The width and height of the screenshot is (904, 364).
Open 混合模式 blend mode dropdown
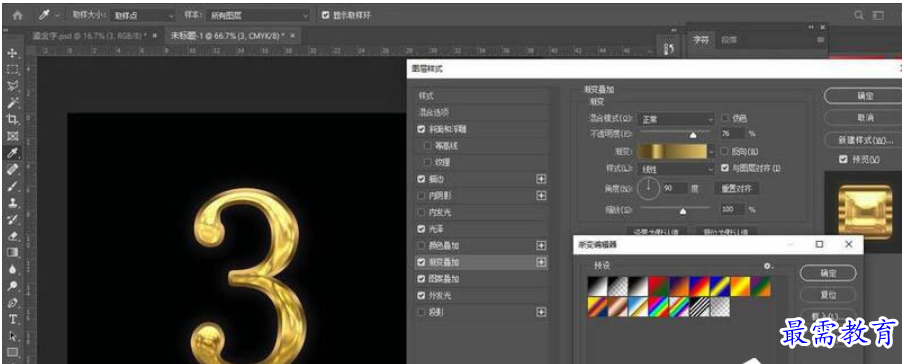pyautogui.click(x=676, y=119)
